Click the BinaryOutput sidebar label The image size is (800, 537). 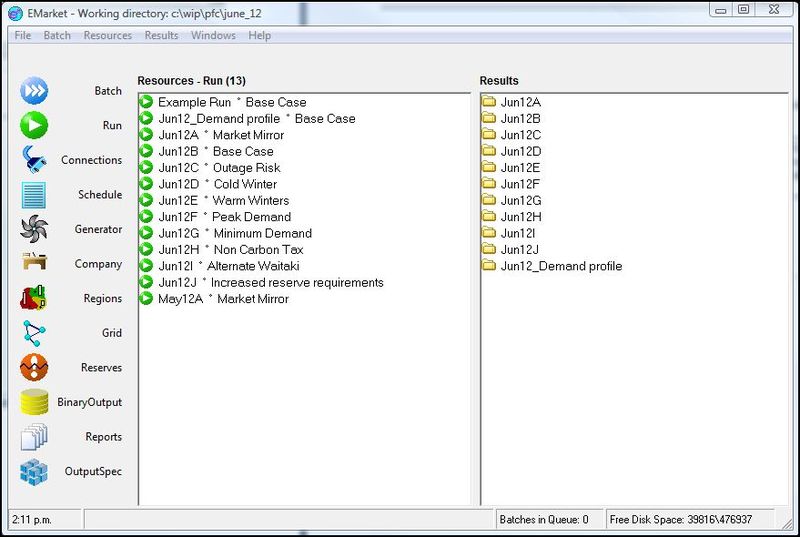coord(90,402)
